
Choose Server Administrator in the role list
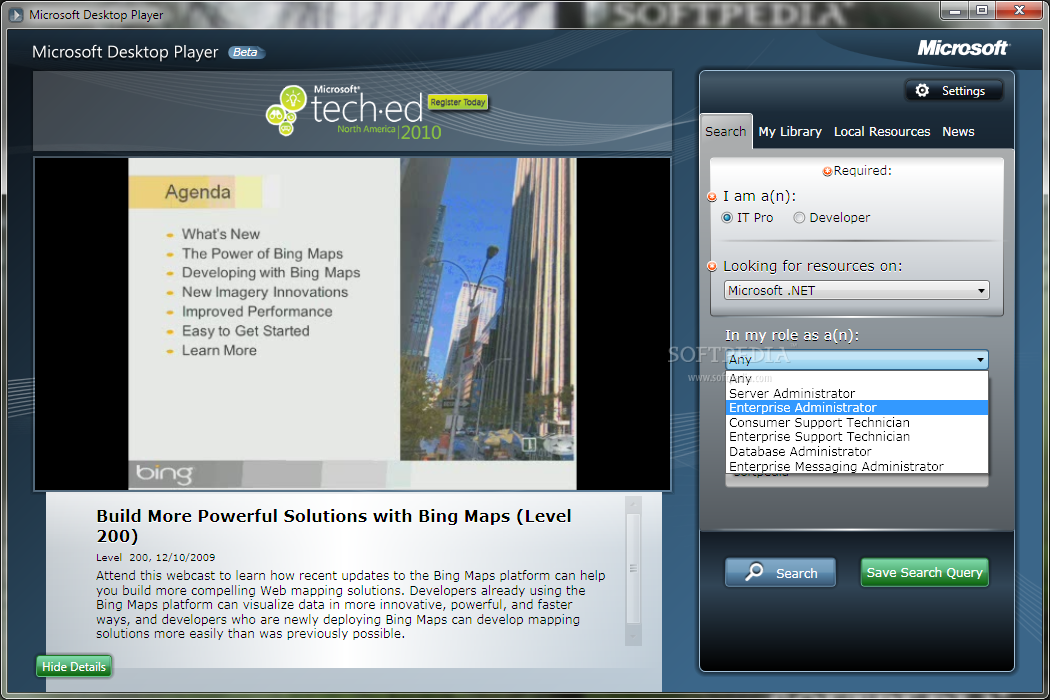pyautogui.click(x=856, y=393)
